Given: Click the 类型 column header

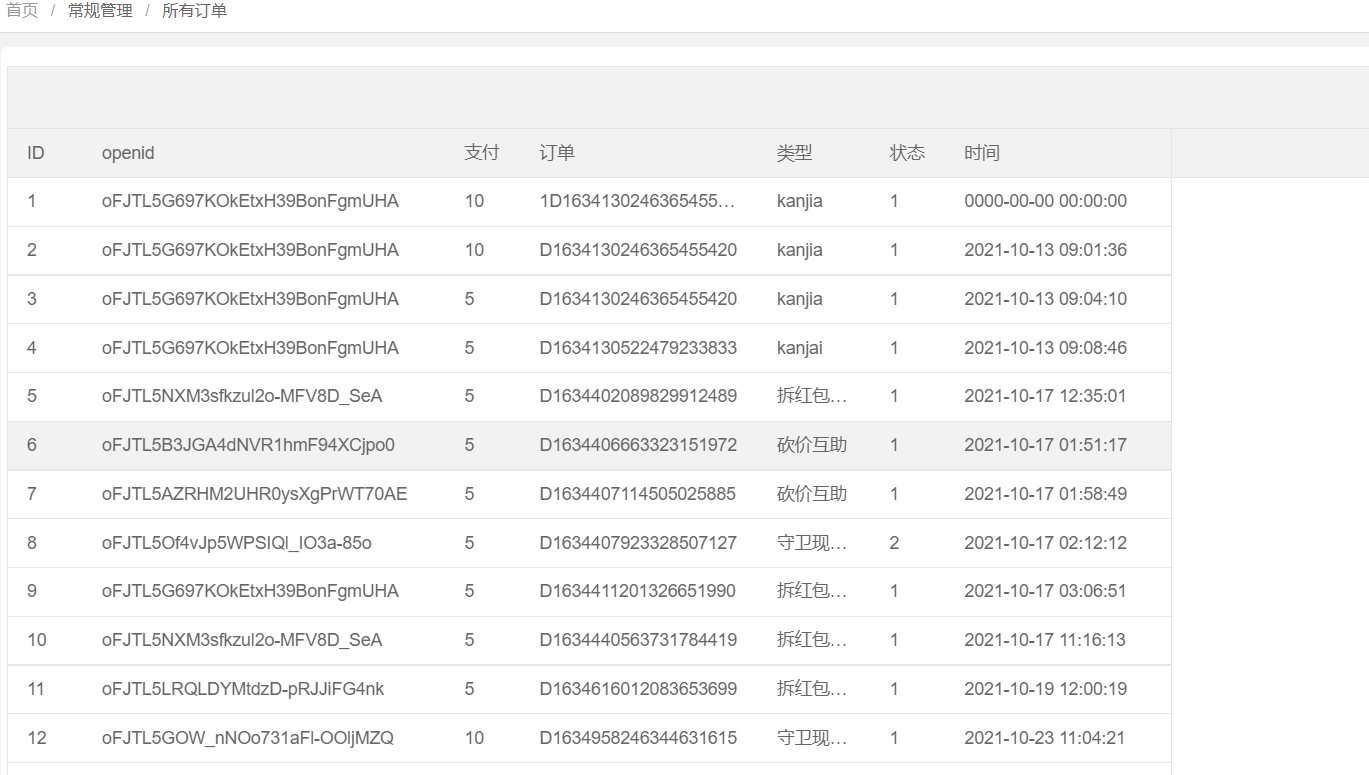Looking at the screenshot, I should pos(794,153).
